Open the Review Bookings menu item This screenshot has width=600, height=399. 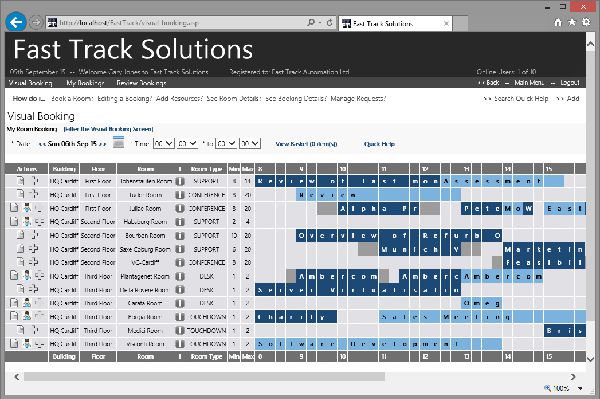coord(141,83)
